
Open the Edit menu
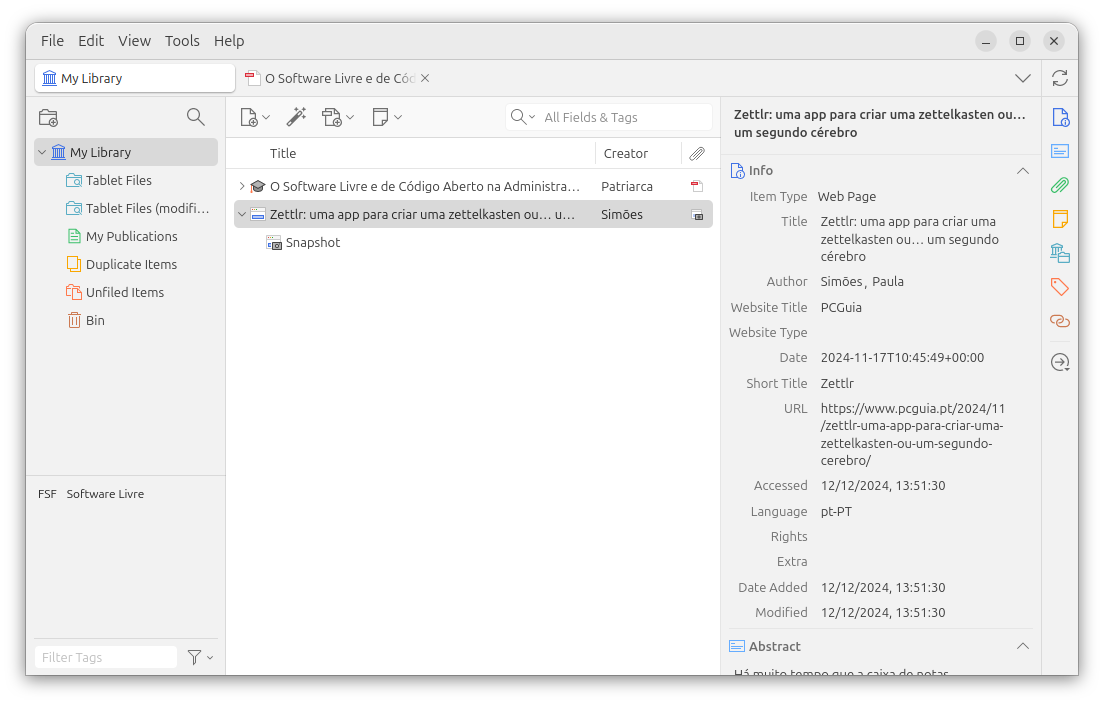pos(91,41)
